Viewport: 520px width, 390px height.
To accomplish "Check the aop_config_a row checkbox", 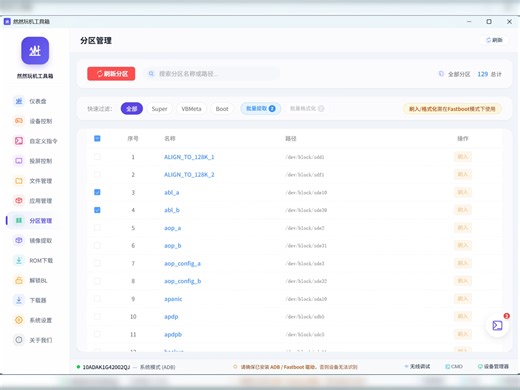I will point(97,263).
